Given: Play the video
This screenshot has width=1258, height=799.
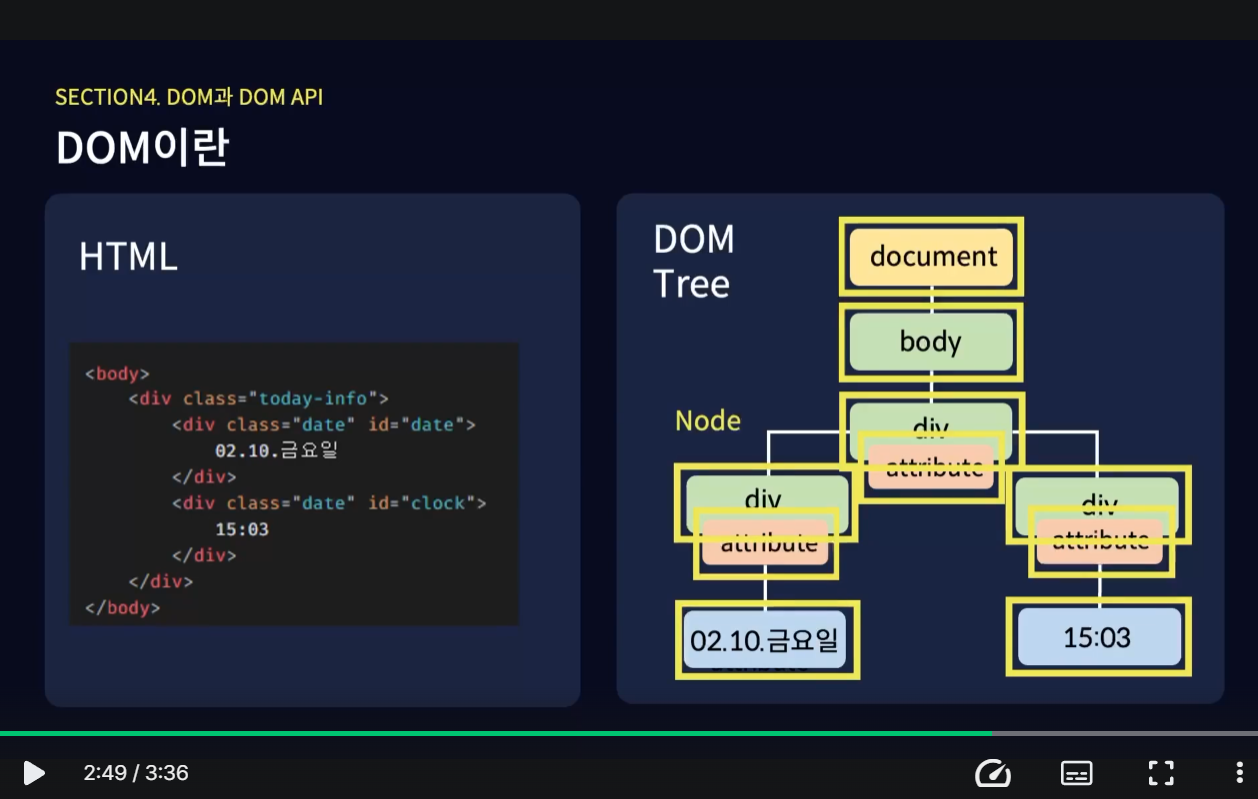Looking at the screenshot, I should coord(33,773).
